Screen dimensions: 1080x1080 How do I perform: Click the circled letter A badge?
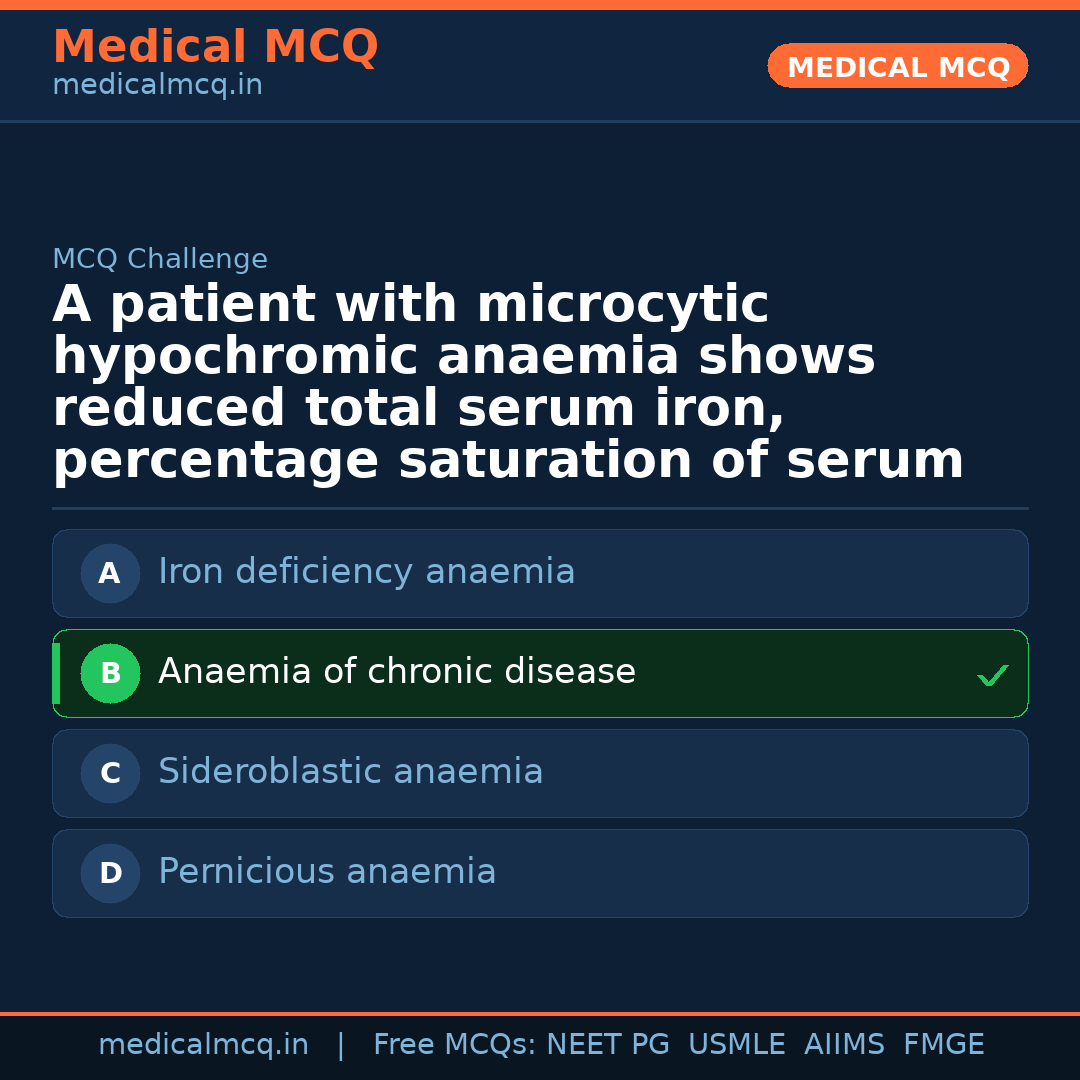coord(110,573)
